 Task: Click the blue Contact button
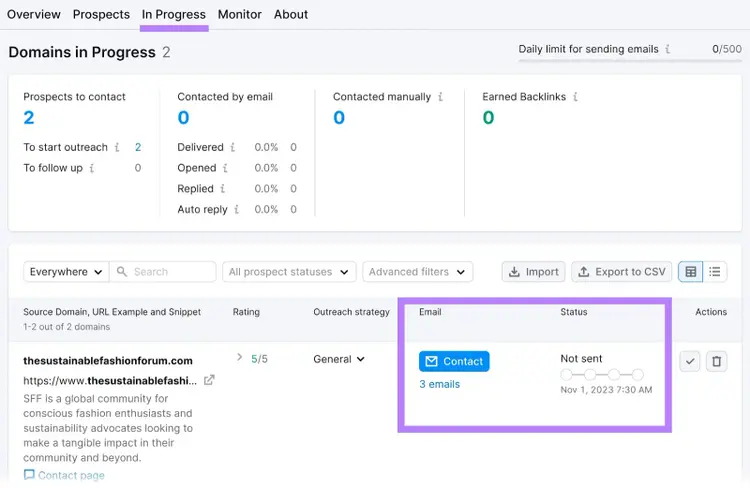(x=454, y=361)
